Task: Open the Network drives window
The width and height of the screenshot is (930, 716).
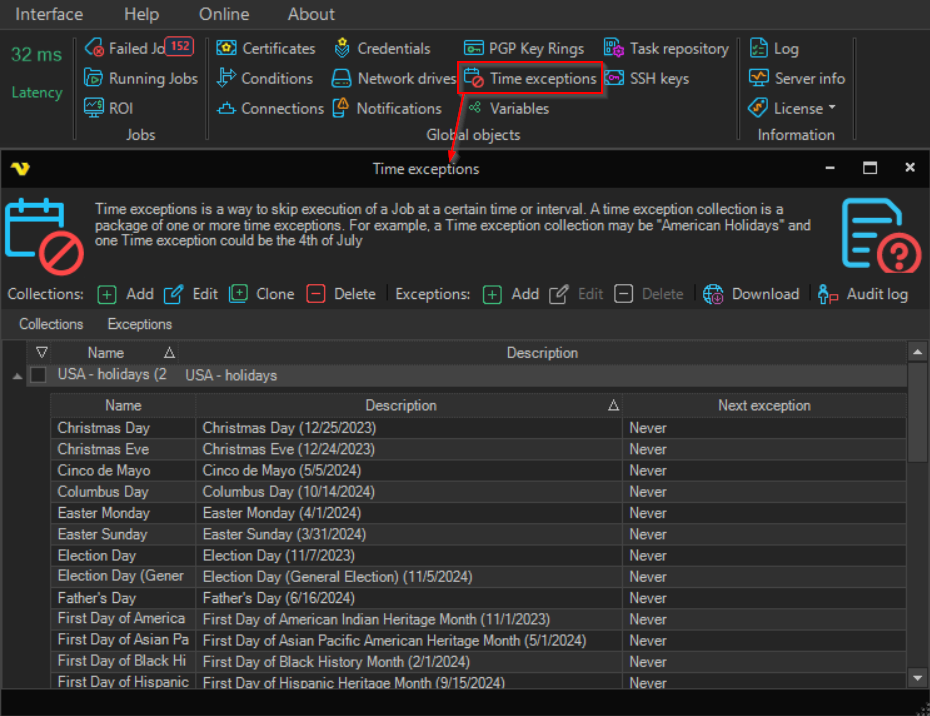Action: point(394,78)
